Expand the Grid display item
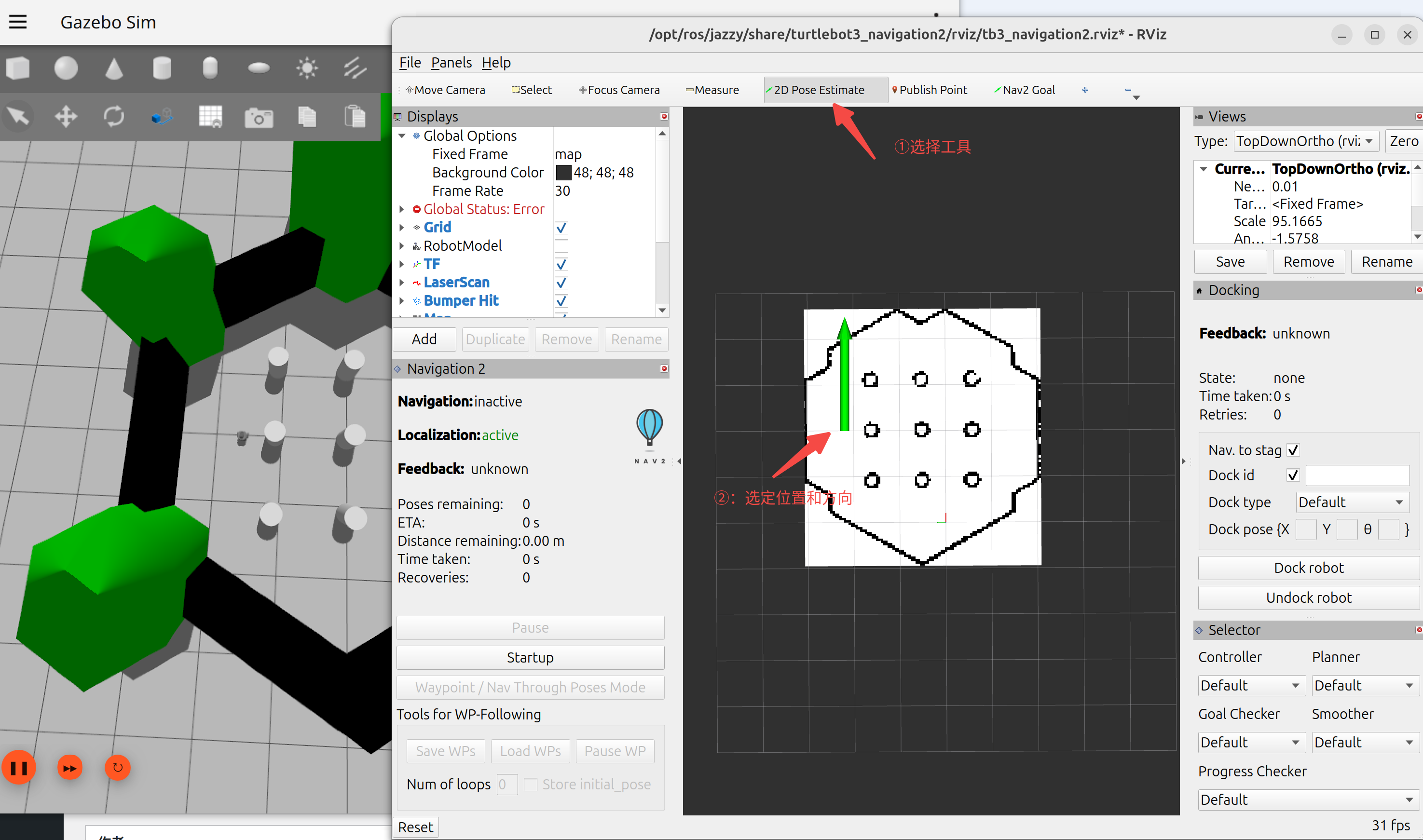 (x=402, y=228)
